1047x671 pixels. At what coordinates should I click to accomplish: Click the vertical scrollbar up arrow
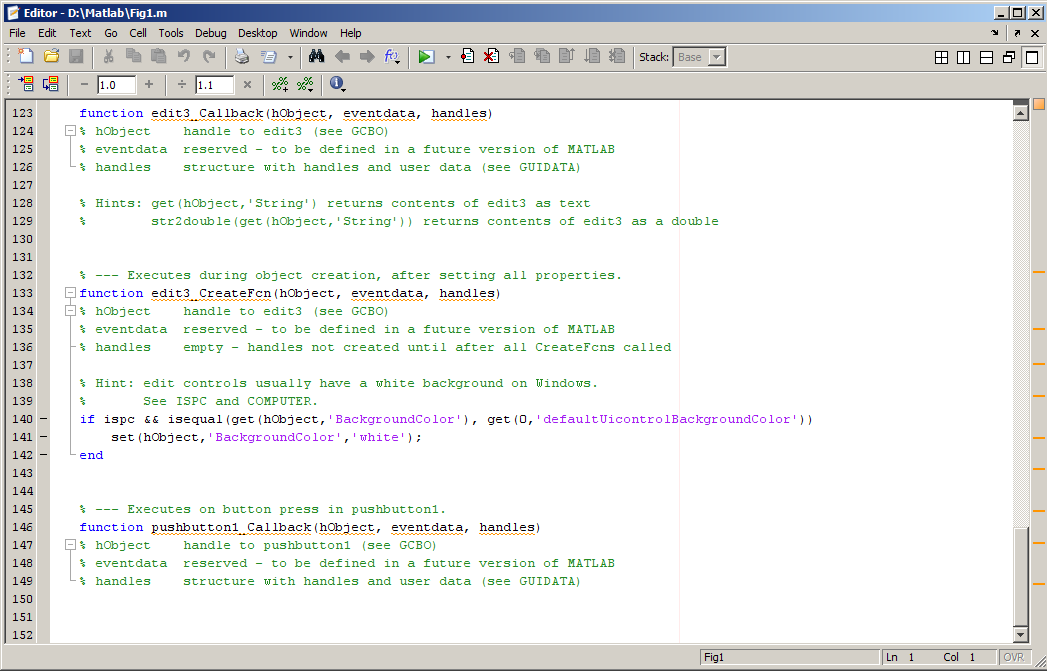(1020, 114)
